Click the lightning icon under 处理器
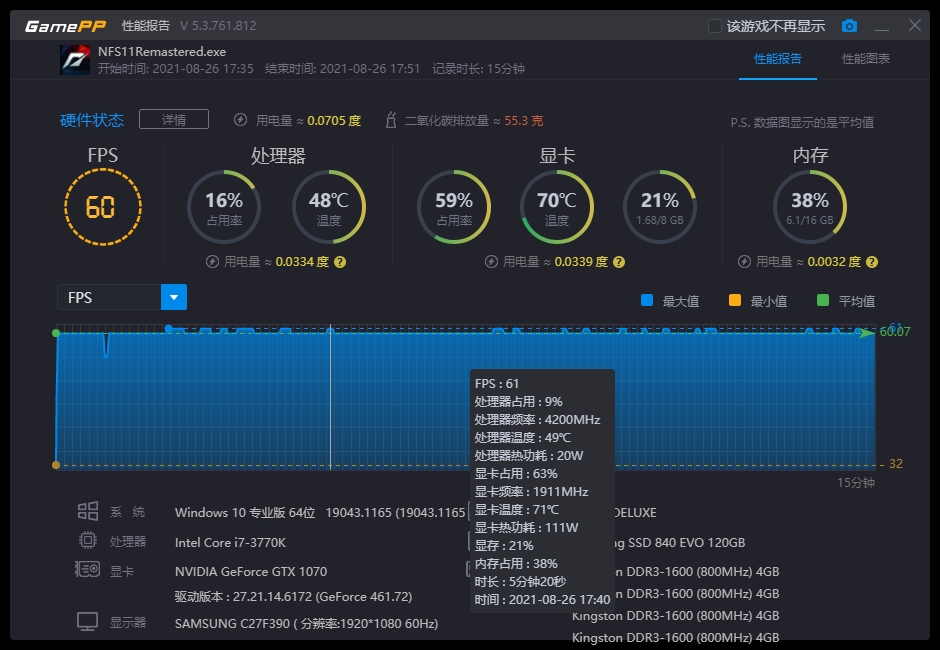The height and width of the screenshot is (650, 940). coord(212,261)
